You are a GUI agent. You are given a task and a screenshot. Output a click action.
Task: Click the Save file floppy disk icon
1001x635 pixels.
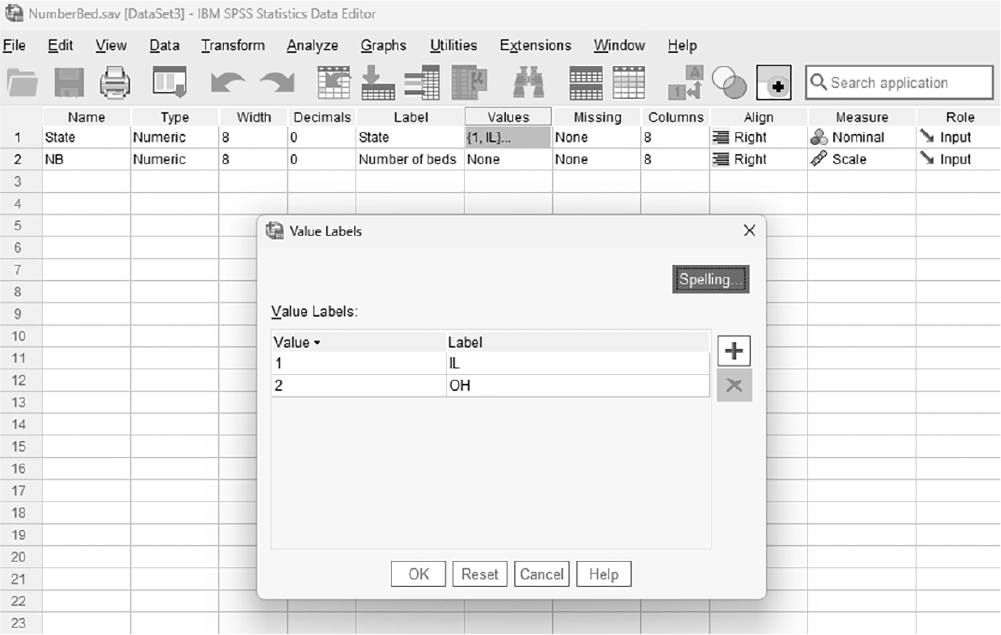[x=69, y=83]
